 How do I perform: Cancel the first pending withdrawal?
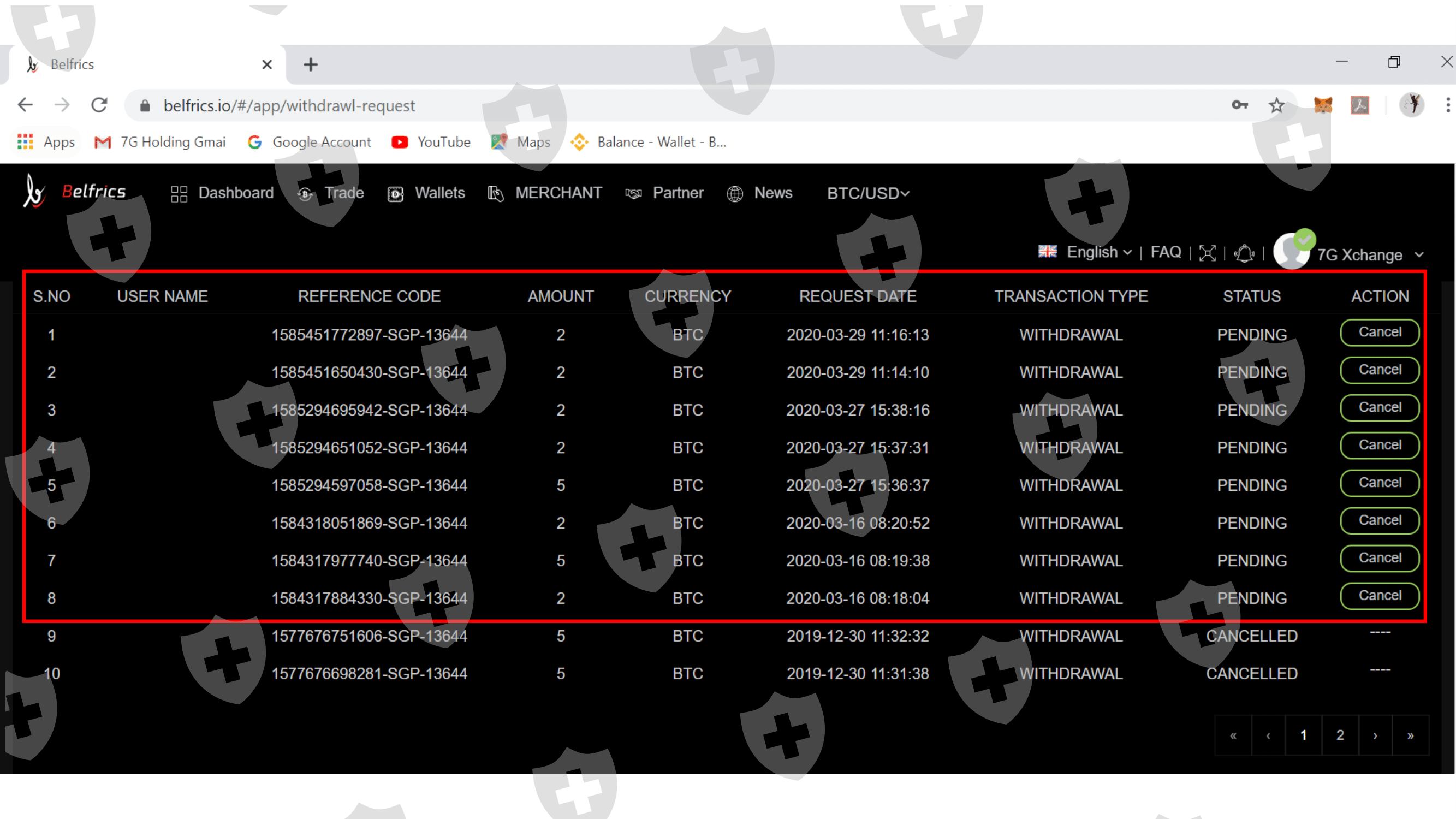[1379, 333]
